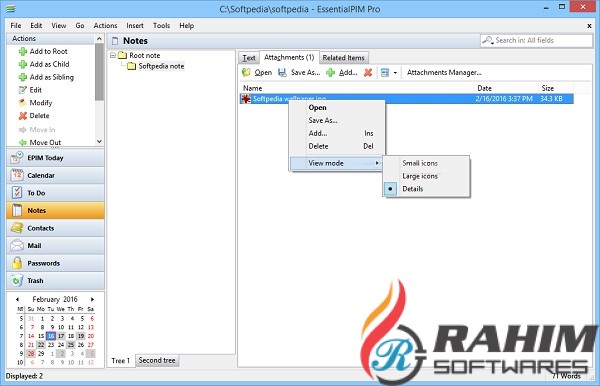Choose Add... in the context menu
The width and height of the screenshot is (600, 386).
pos(336,133)
